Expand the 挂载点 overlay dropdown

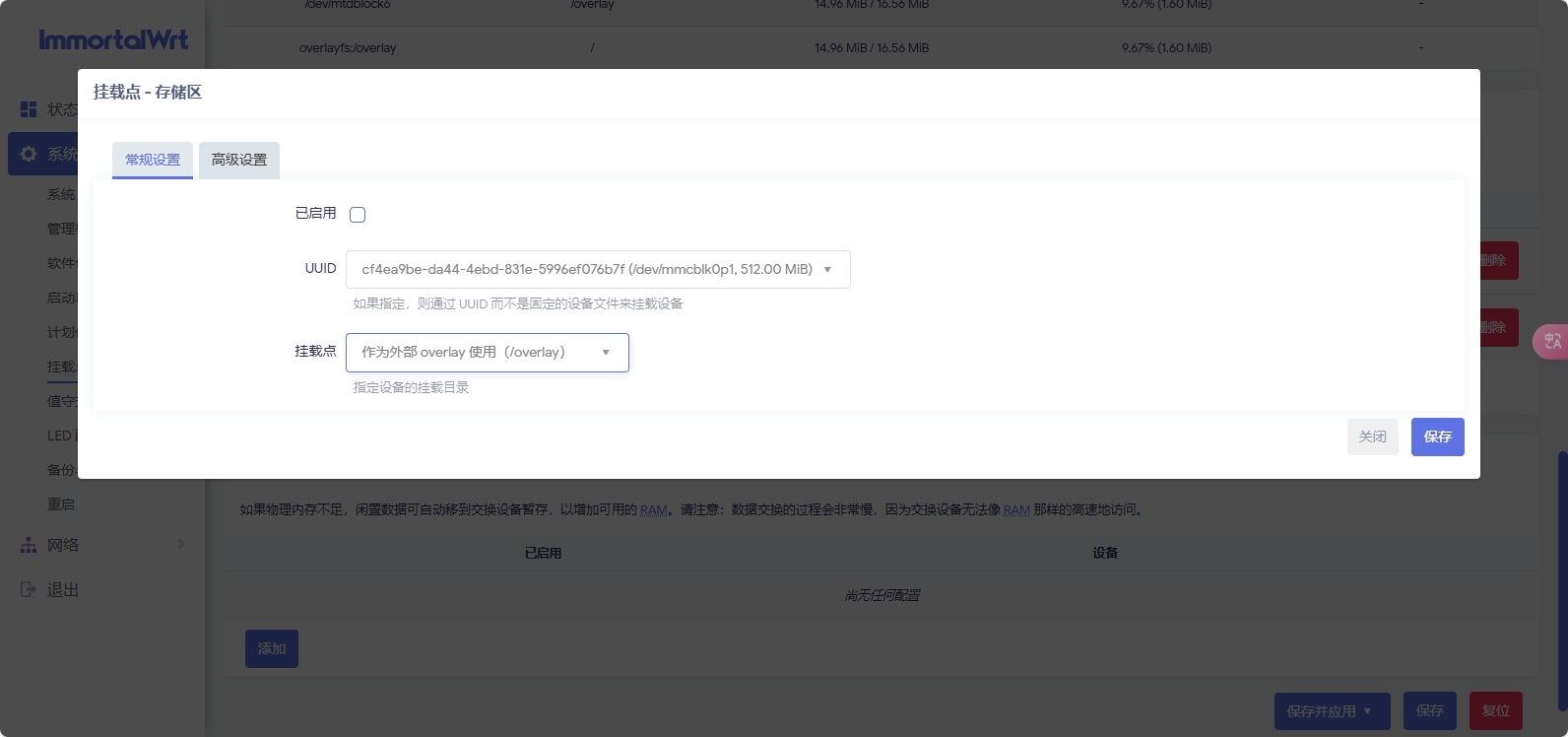(487, 353)
